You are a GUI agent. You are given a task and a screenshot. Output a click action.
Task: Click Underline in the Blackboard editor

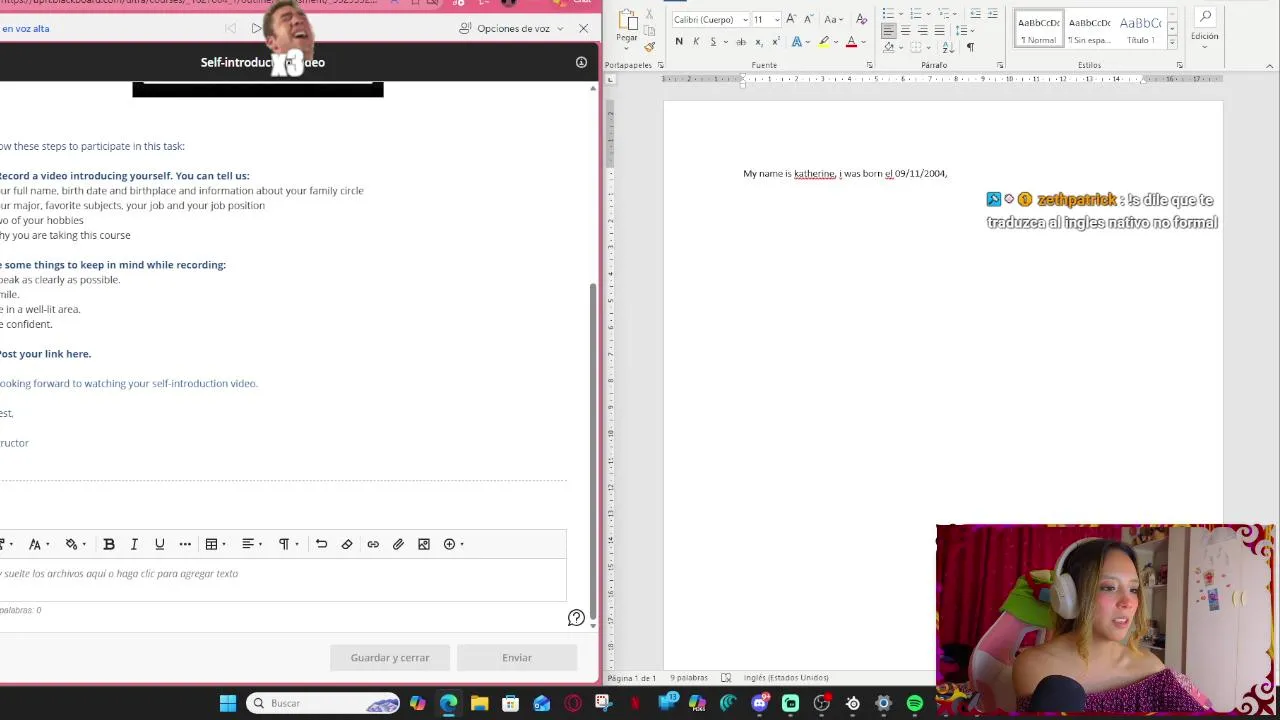[x=159, y=544]
